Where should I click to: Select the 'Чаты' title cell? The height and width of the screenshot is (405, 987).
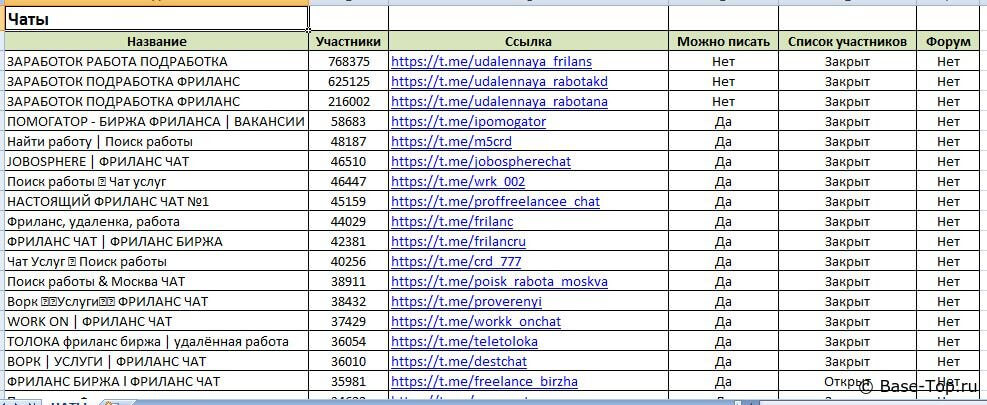click(156, 19)
